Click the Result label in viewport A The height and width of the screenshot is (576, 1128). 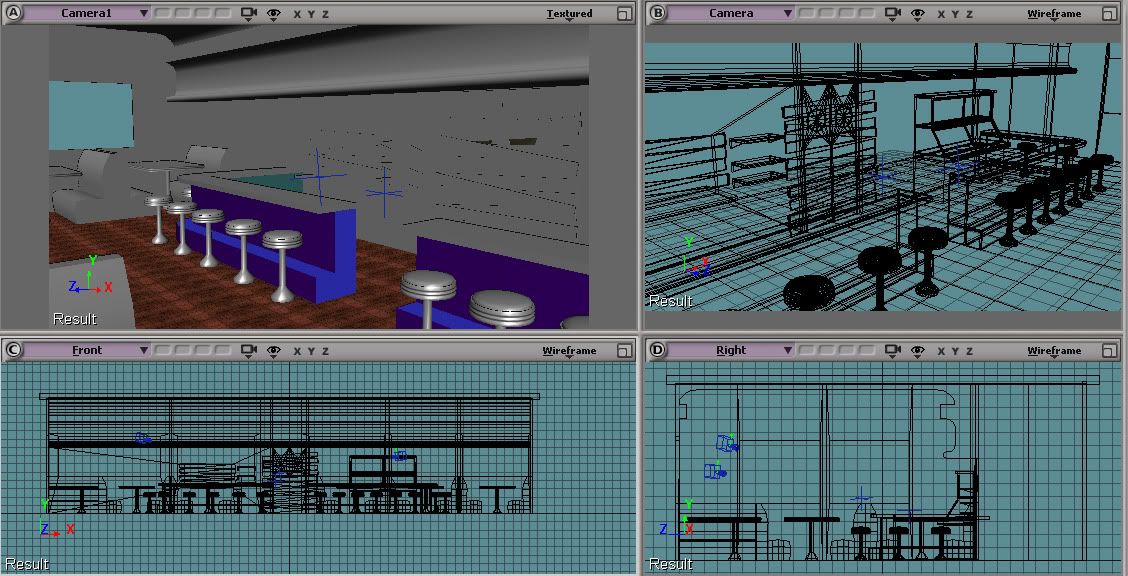coord(74,319)
